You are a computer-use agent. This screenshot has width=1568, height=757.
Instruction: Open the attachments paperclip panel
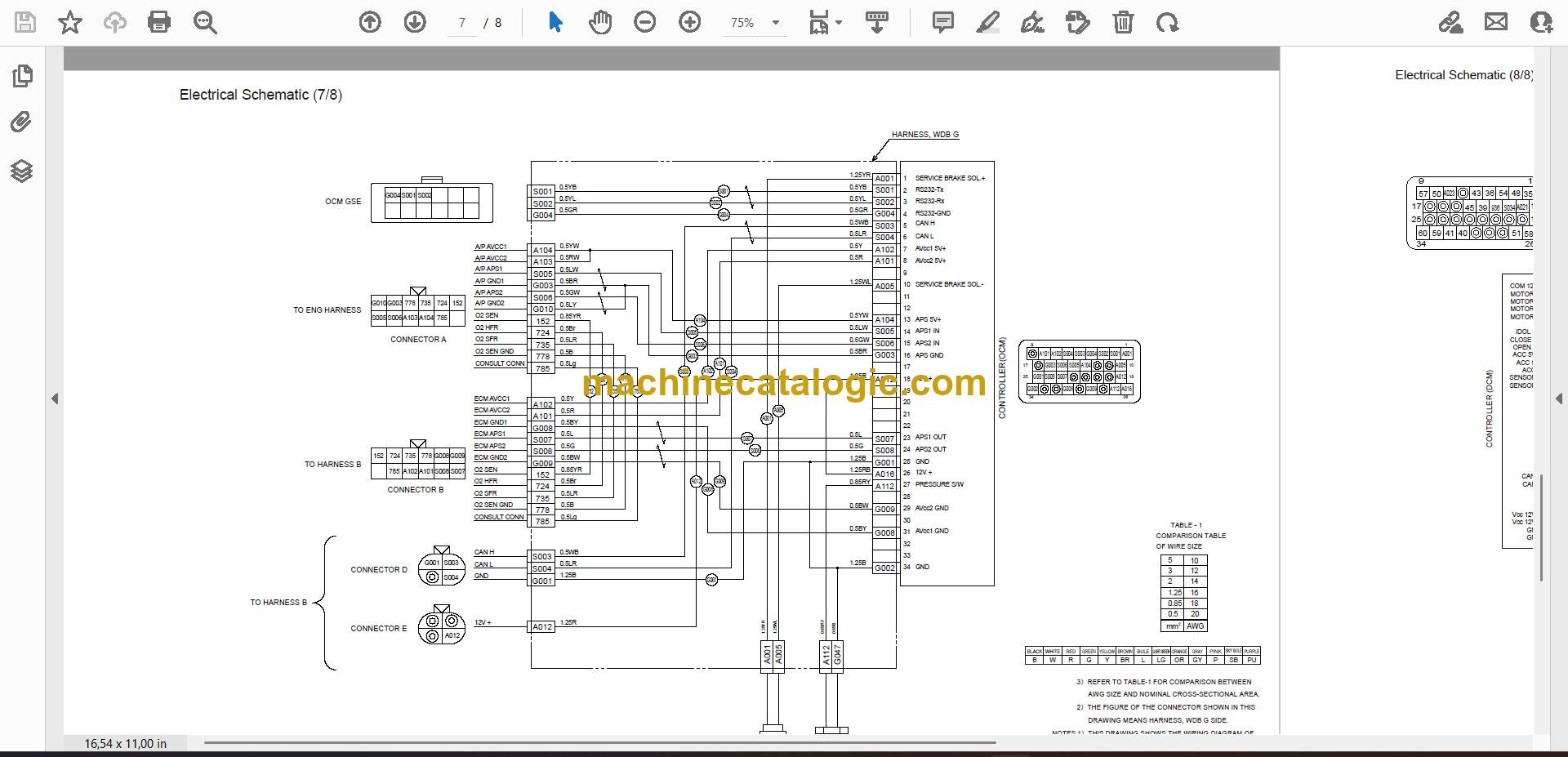click(x=22, y=122)
